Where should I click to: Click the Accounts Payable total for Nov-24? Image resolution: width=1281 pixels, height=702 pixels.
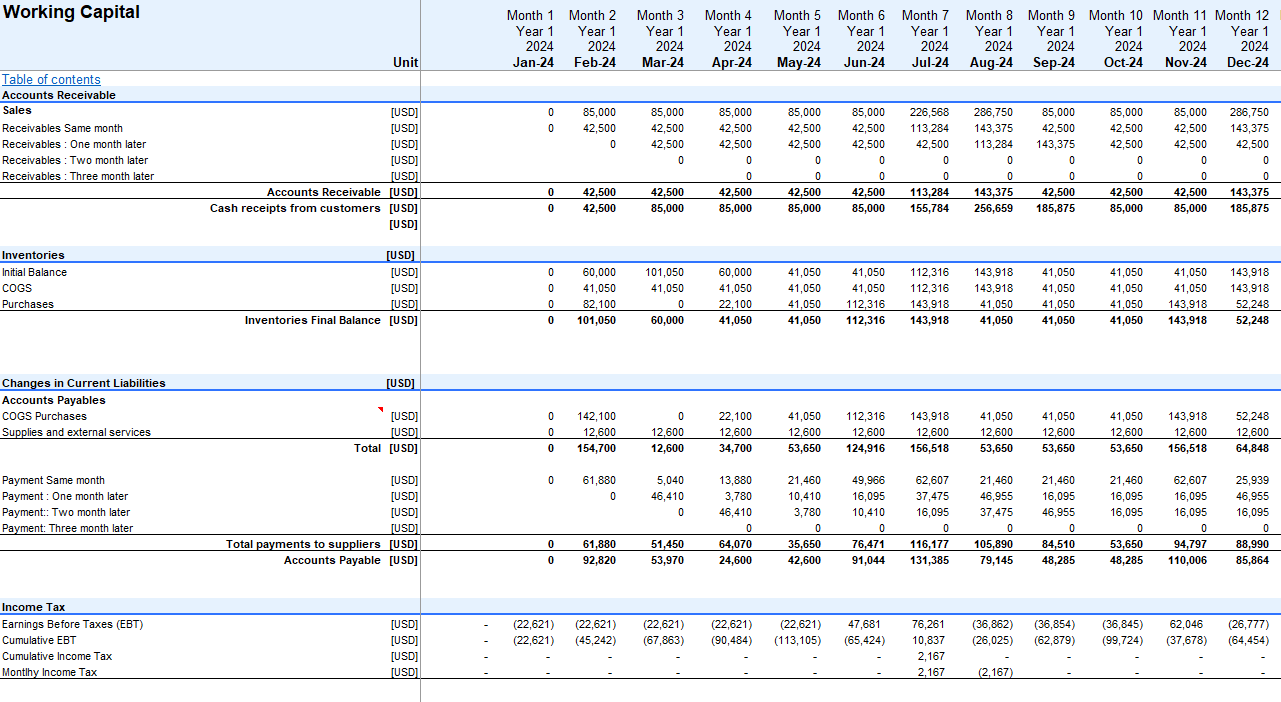tap(1186, 560)
